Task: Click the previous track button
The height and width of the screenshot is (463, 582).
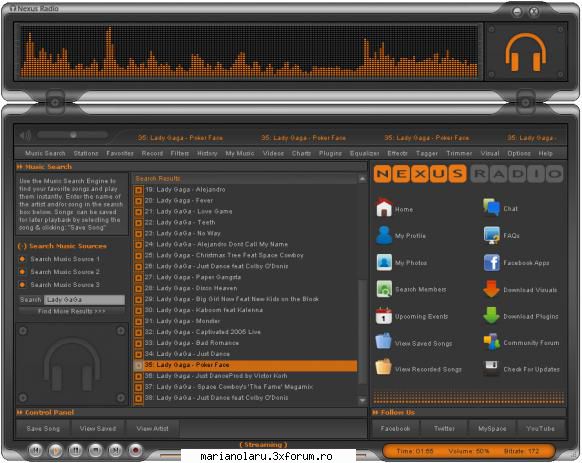Action: click(36, 450)
